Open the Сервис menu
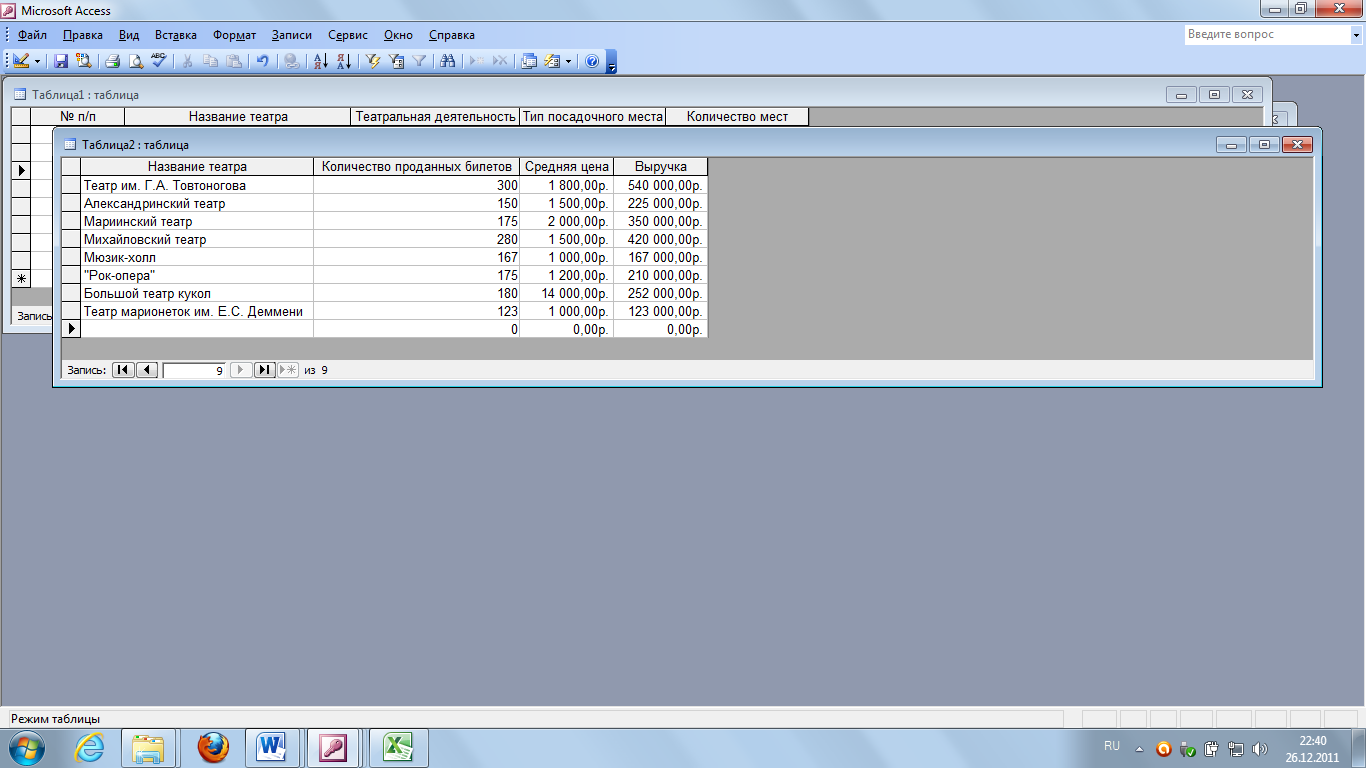1366x768 pixels. pos(348,35)
